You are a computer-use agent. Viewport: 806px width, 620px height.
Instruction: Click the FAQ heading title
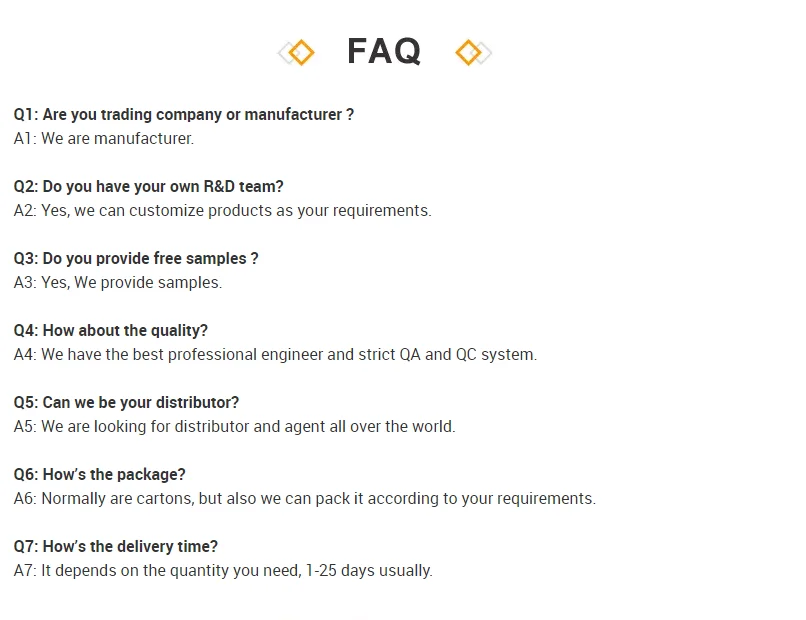coord(384,51)
